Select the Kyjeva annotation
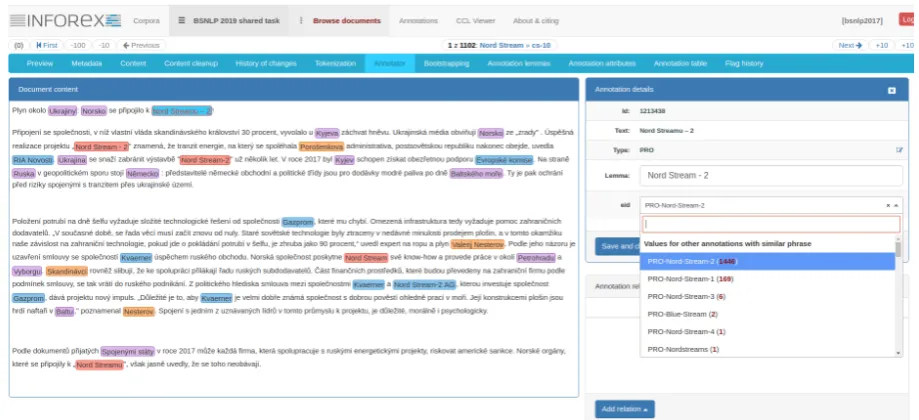 click(x=327, y=133)
